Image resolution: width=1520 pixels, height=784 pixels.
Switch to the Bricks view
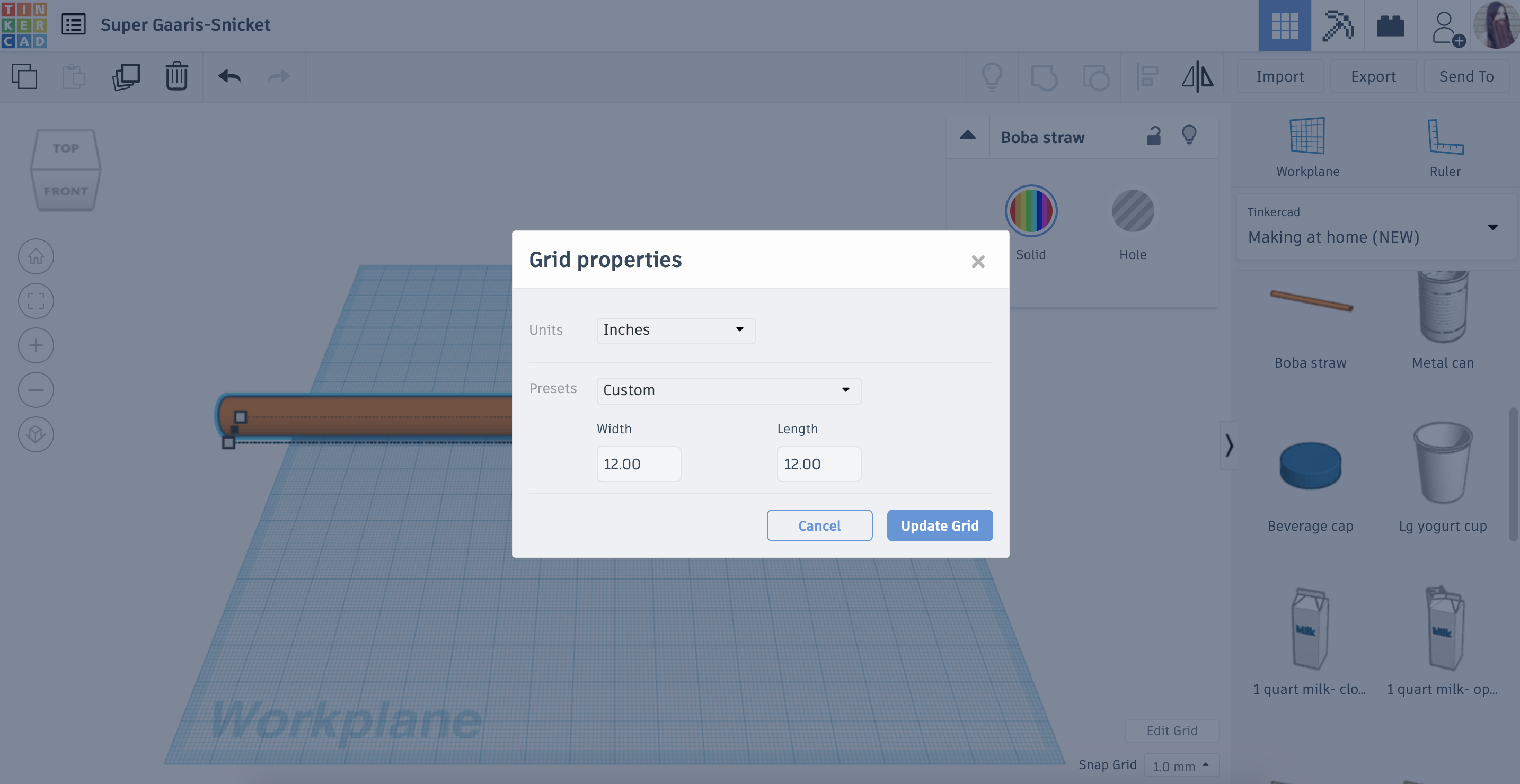pos(1390,25)
